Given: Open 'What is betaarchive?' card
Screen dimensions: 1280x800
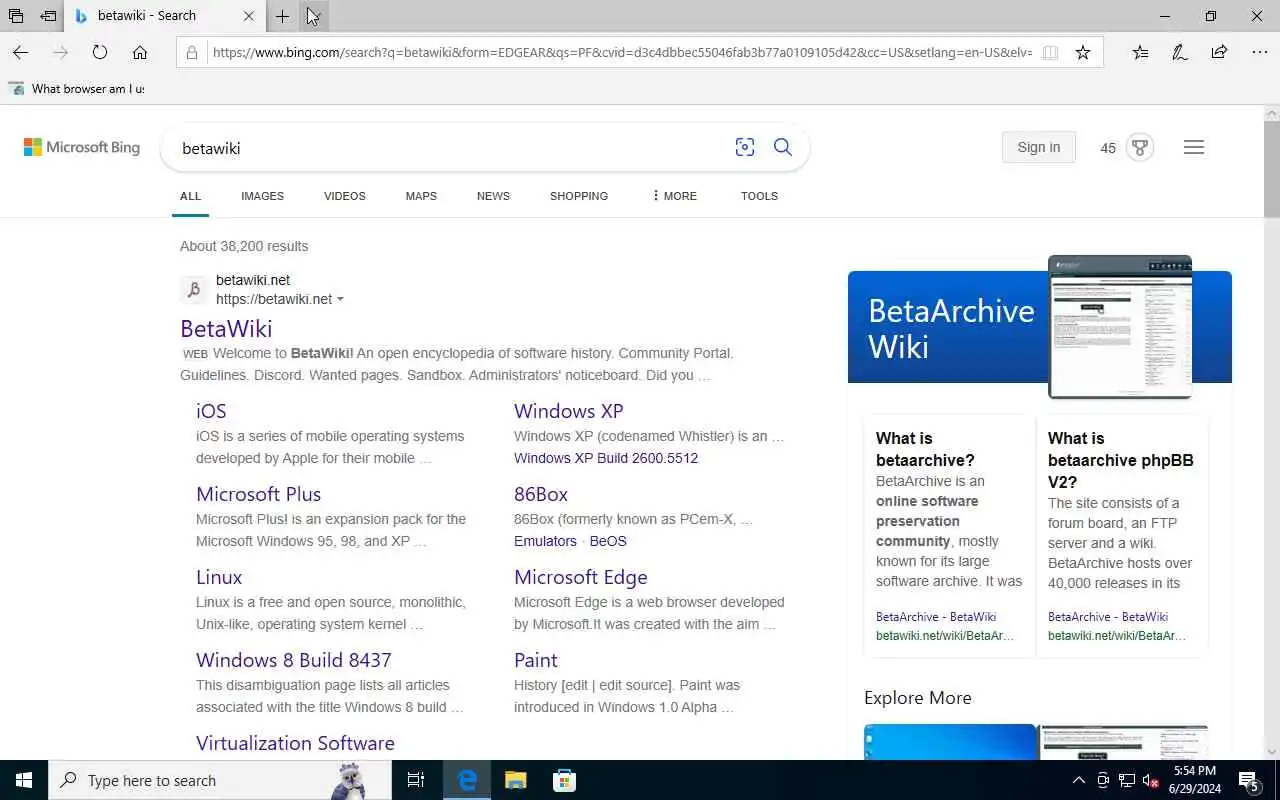Looking at the screenshot, I should point(950,536).
